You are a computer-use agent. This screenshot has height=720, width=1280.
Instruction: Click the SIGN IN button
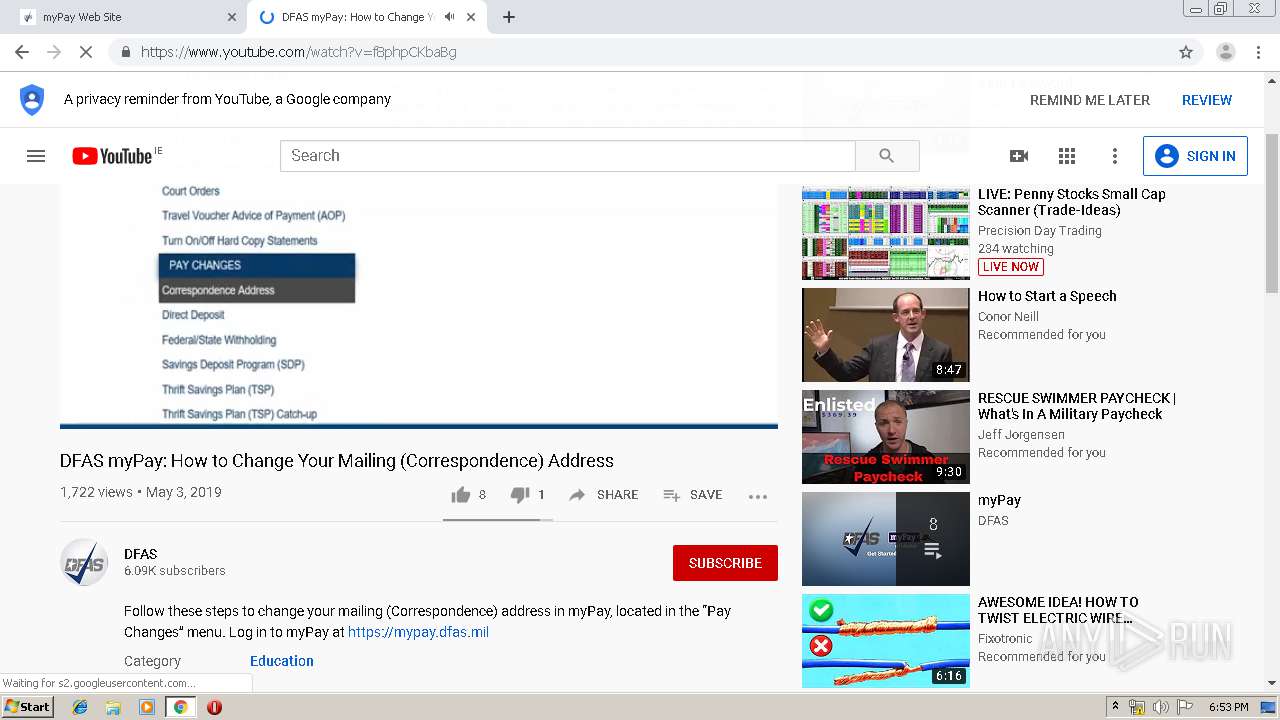1195,156
